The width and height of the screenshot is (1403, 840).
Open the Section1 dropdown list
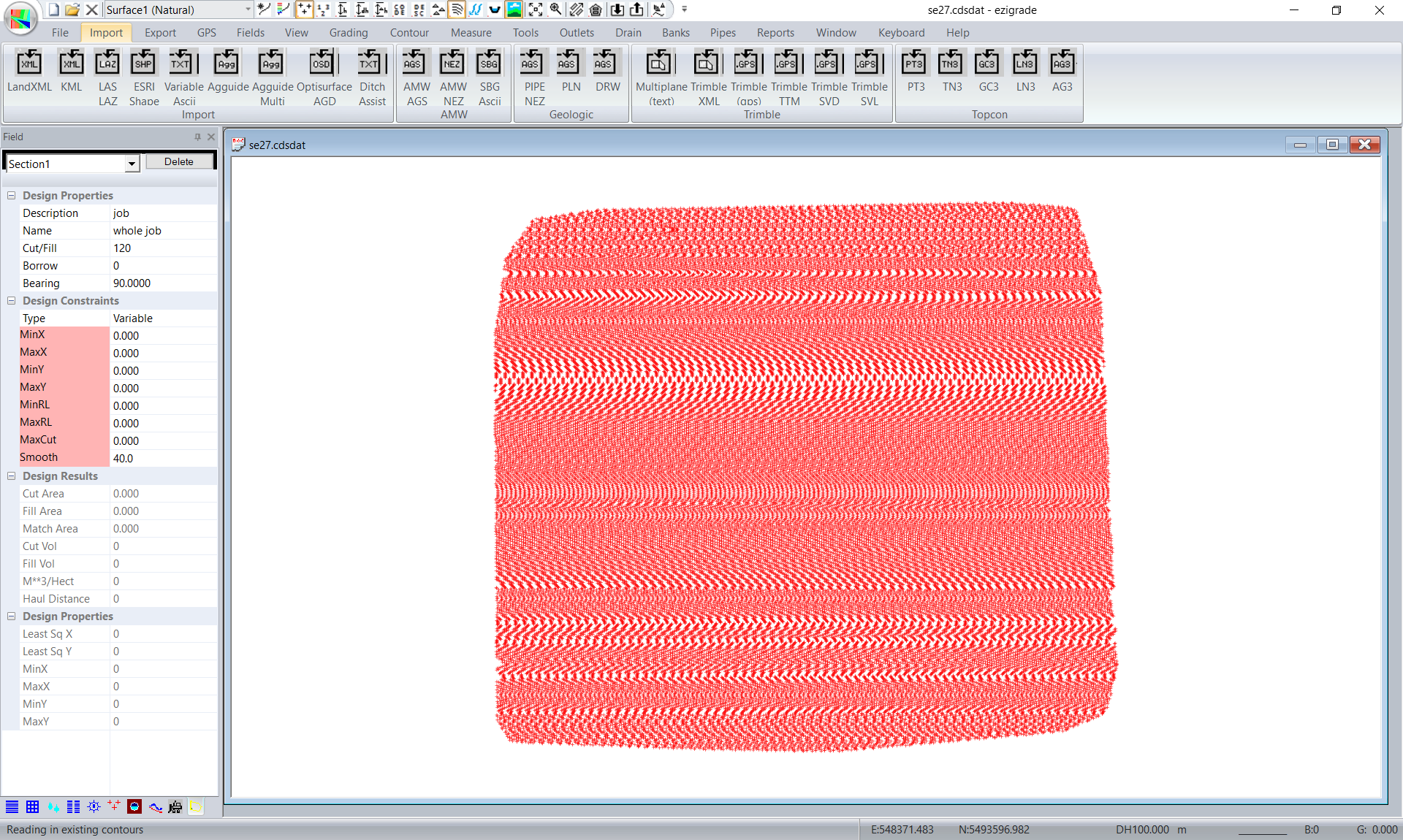tap(132, 164)
